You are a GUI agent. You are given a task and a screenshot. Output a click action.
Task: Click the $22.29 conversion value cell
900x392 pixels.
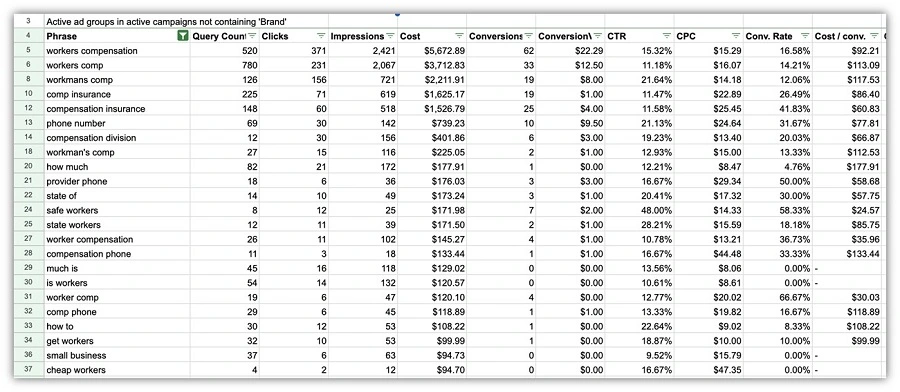(x=570, y=51)
